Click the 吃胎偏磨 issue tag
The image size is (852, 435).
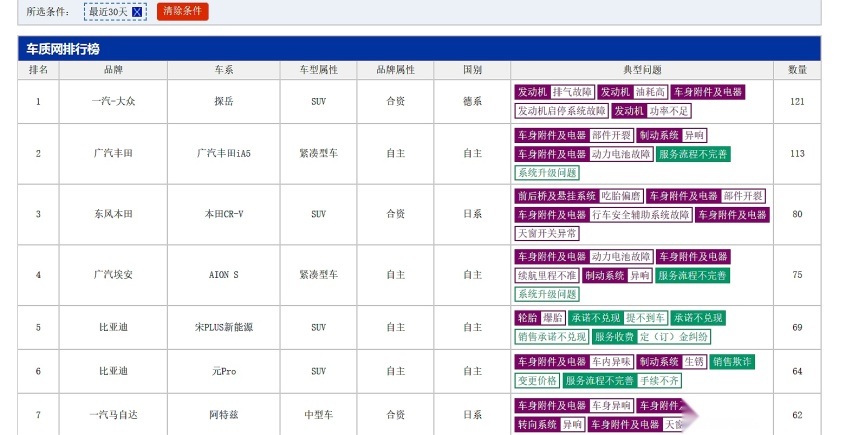tap(621, 196)
